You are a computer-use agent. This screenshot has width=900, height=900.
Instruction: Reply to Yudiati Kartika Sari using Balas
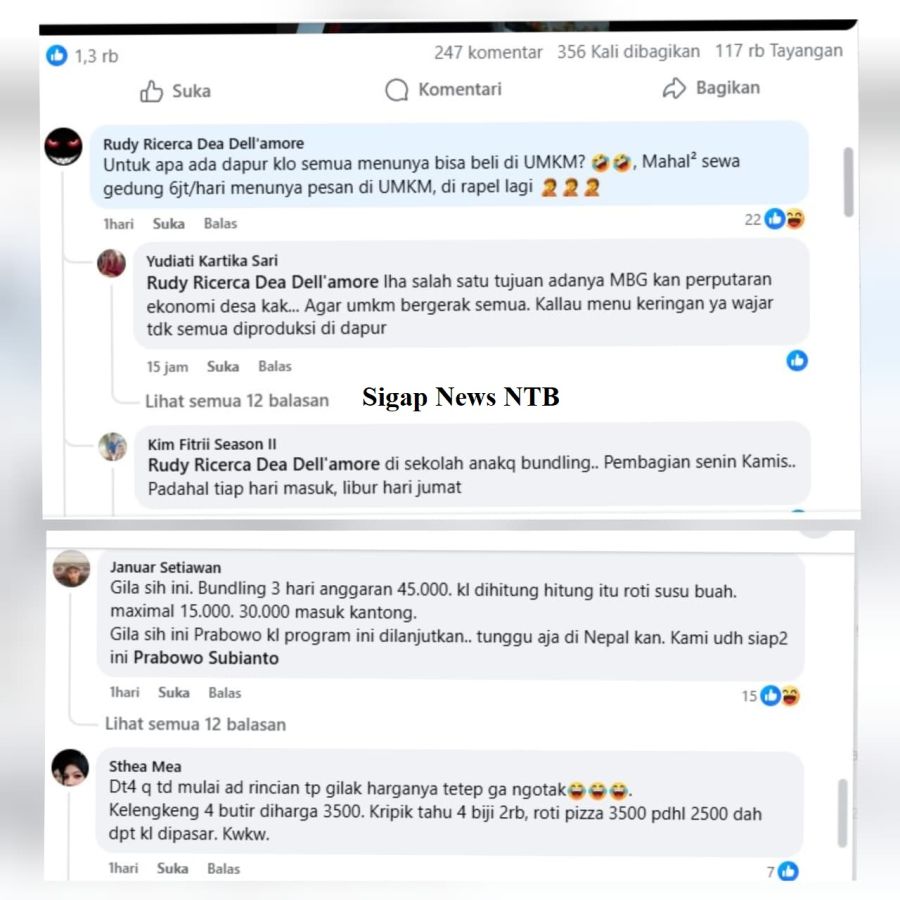(x=275, y=366)
